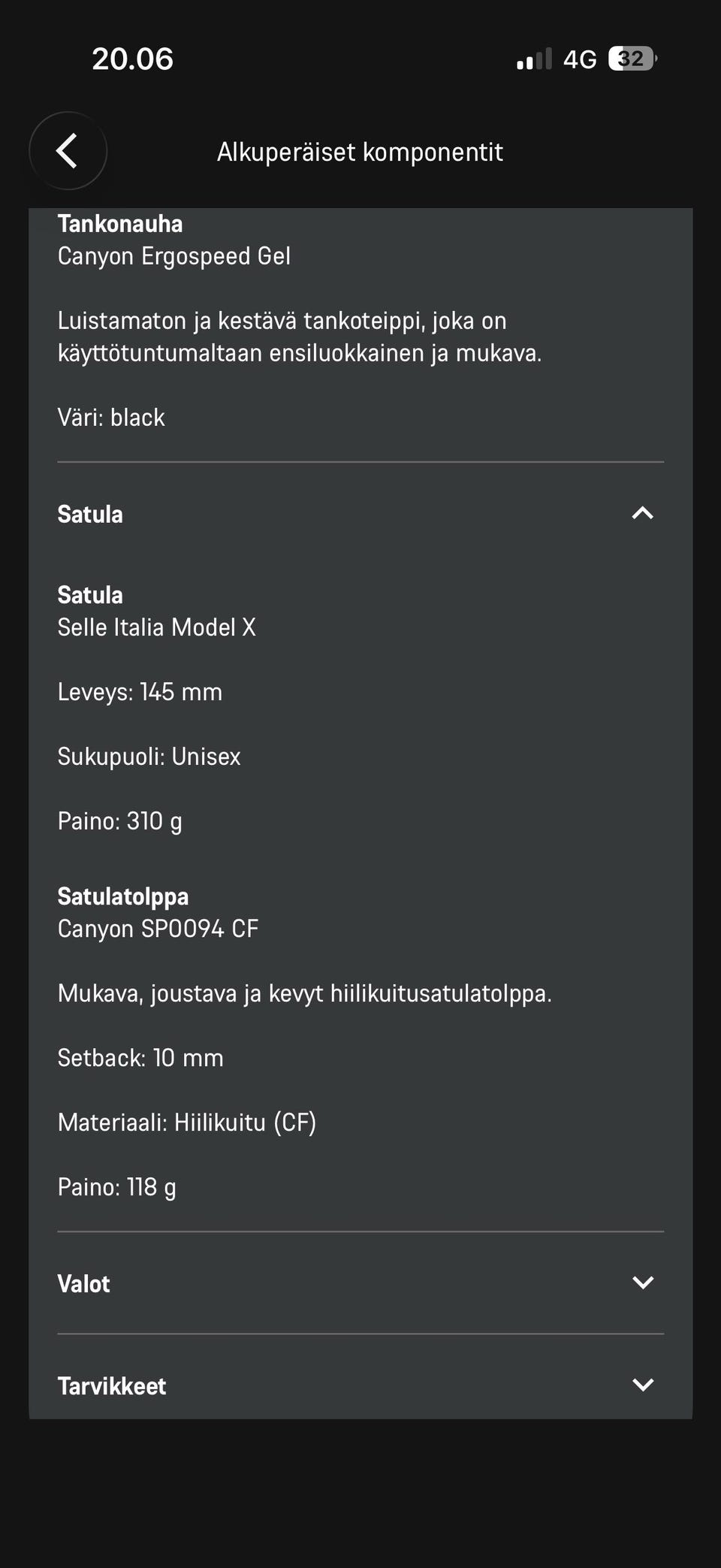The width and height of the screenshot is (721, 1568).
Task: Tap the Materiaali: Hiilikuitu (CF) line
Action: point(187,1122)
